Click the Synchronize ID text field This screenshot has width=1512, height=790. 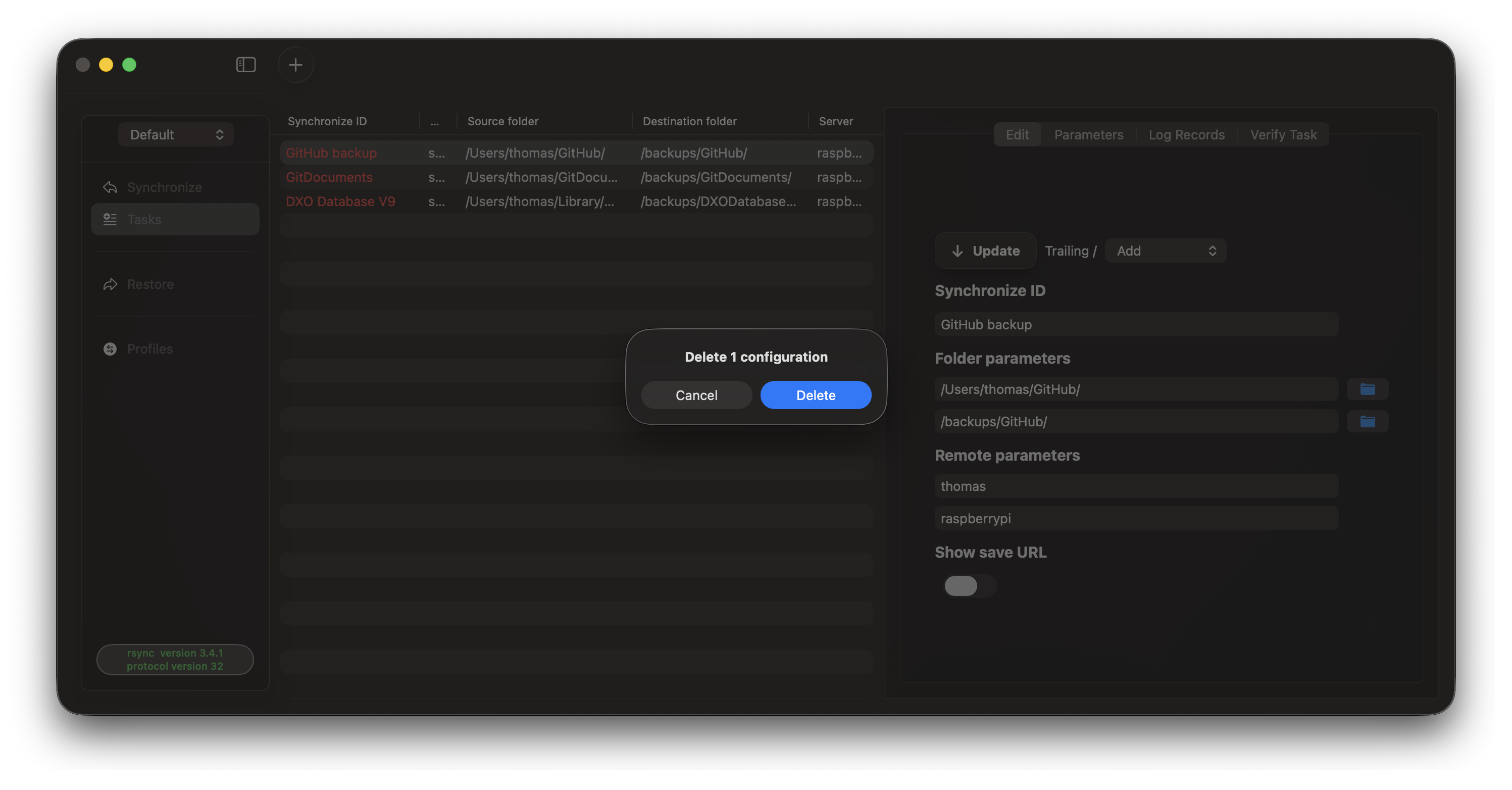pos(1136,325)
